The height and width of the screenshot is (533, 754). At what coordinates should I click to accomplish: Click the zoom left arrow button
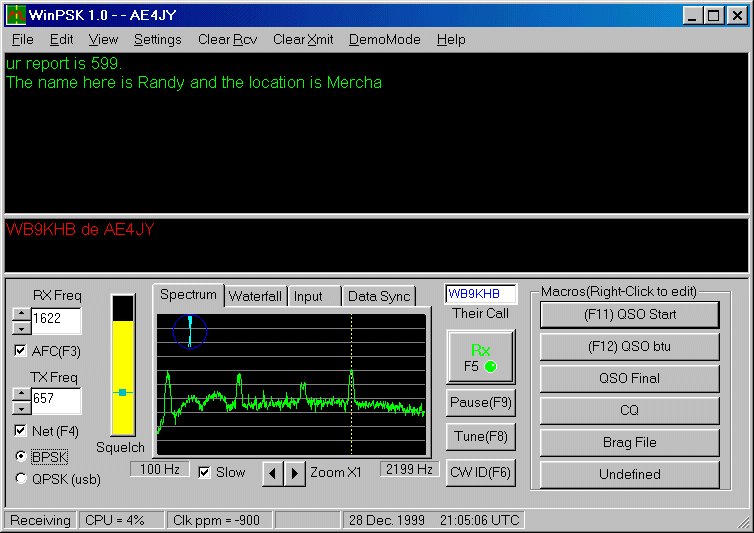272,473
